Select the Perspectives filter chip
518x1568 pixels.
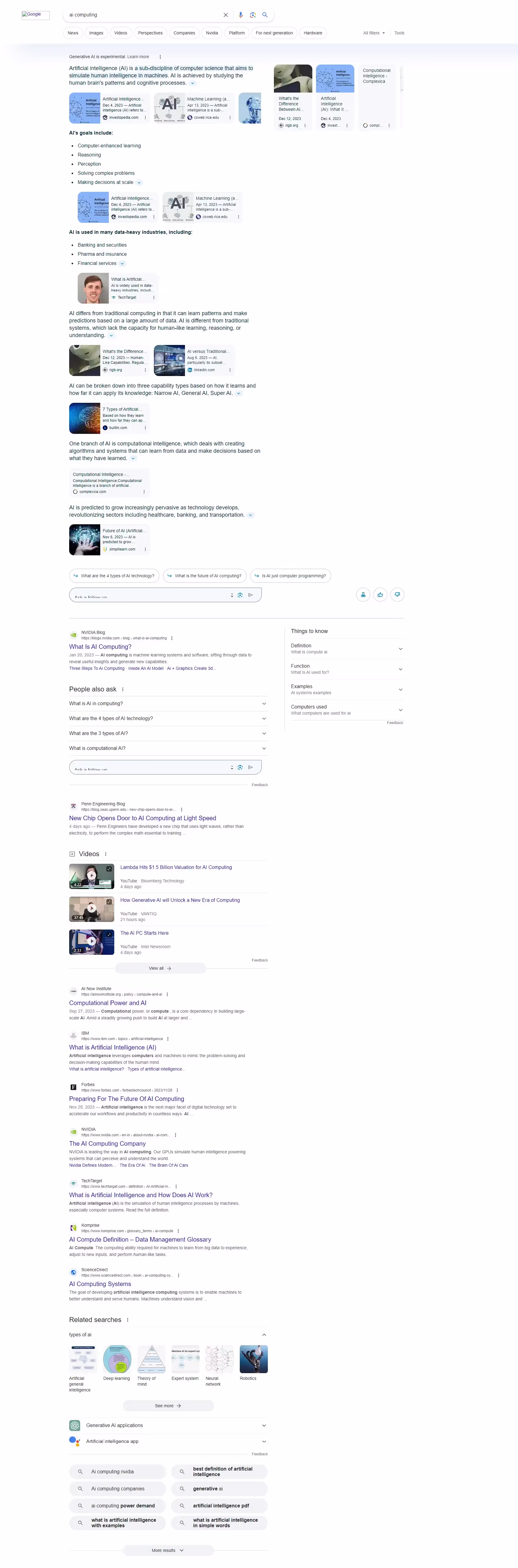(151, 33)
